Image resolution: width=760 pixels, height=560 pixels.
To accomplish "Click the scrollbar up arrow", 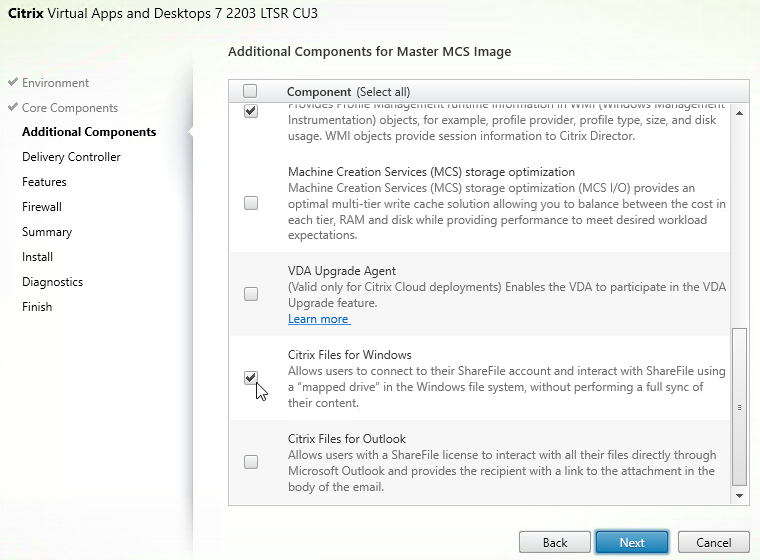I will [739, 113].
